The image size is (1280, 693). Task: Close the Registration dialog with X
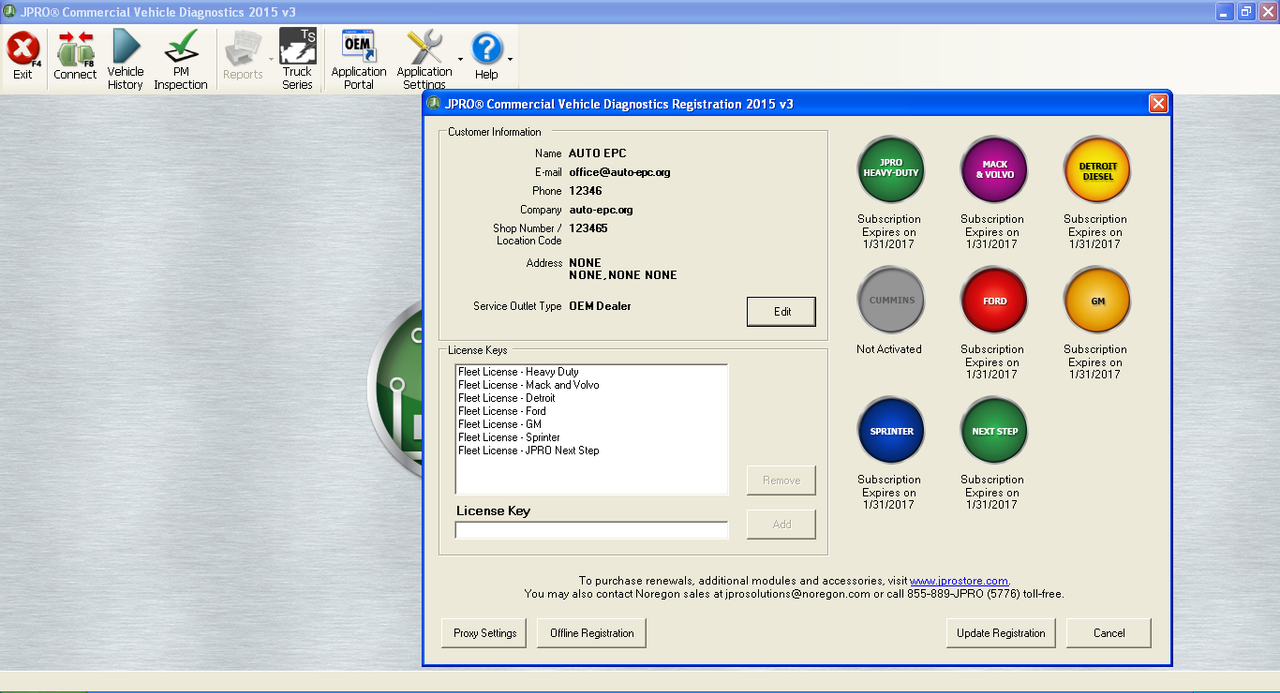[x=1158, y=103]
